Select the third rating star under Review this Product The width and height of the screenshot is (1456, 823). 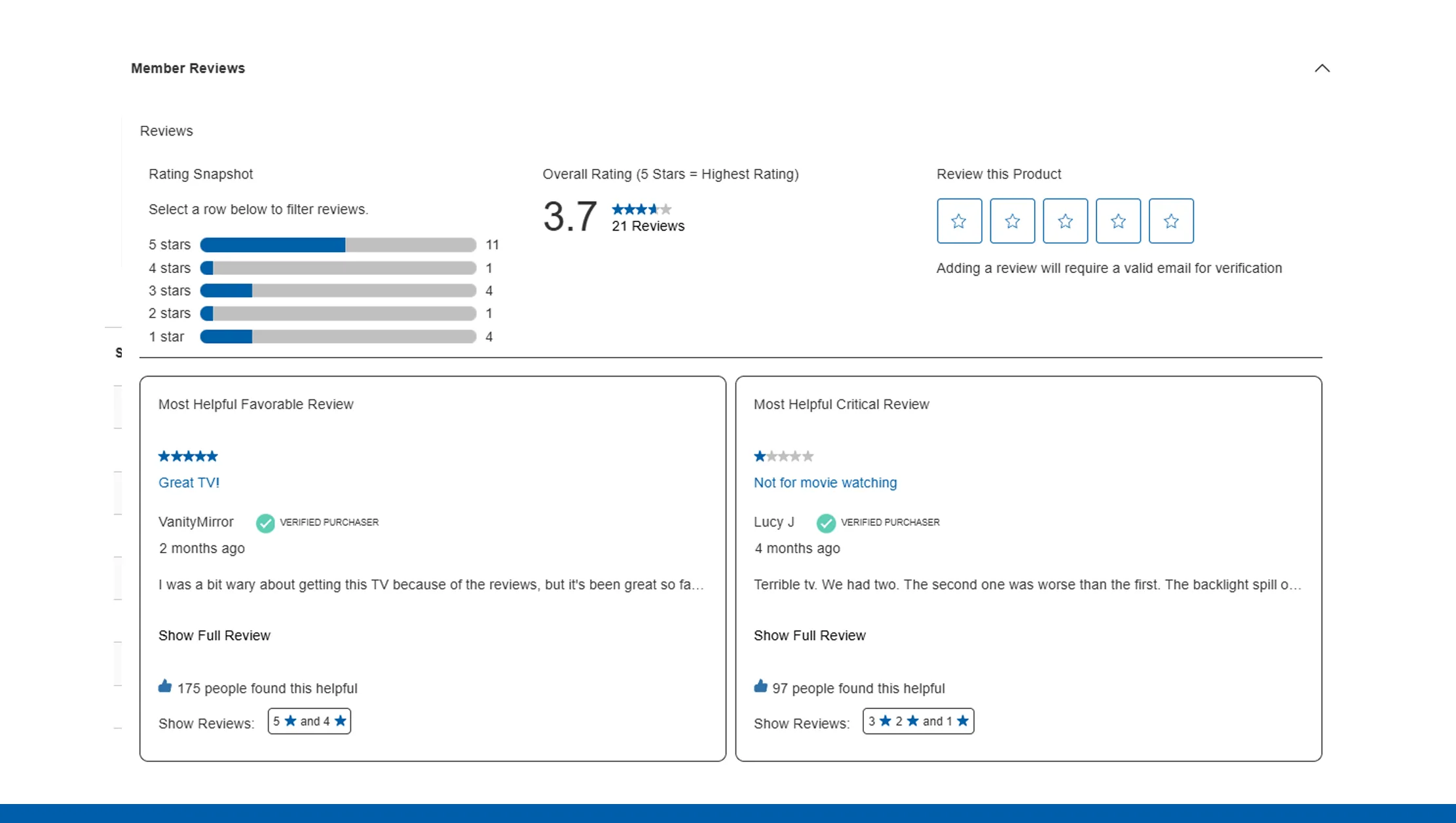[x=1065, y=221]
